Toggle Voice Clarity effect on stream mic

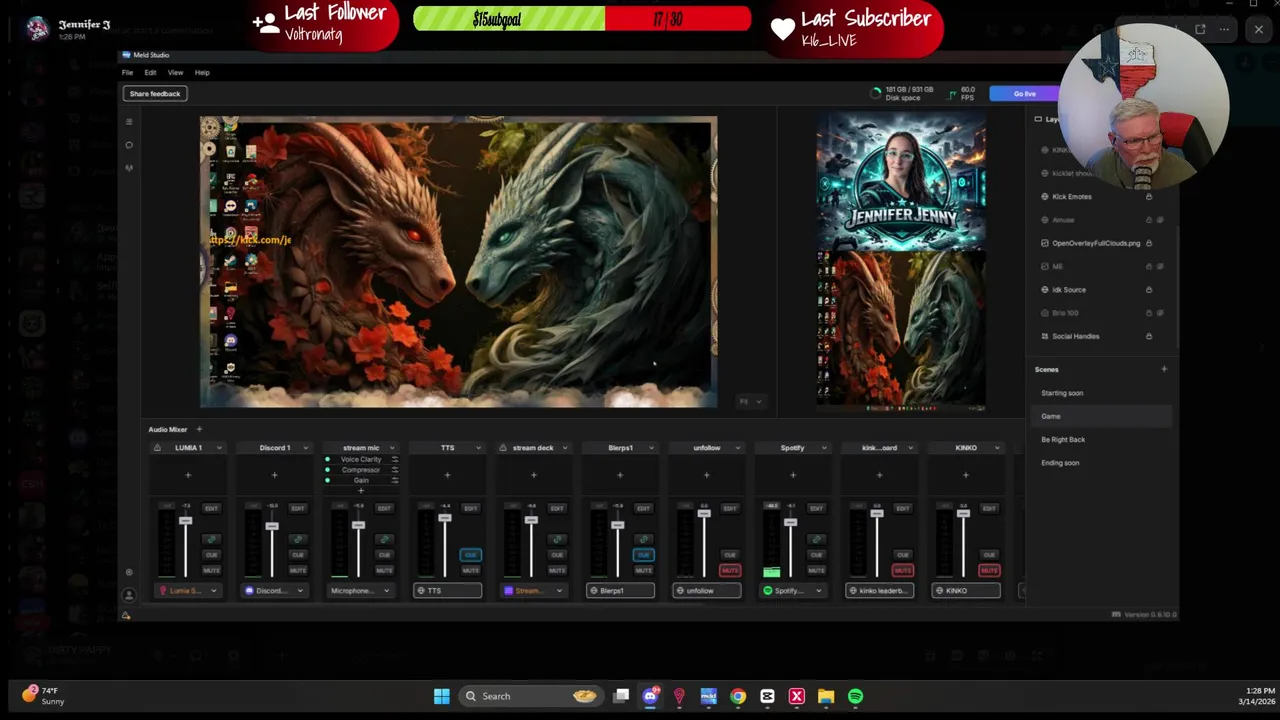327,459
